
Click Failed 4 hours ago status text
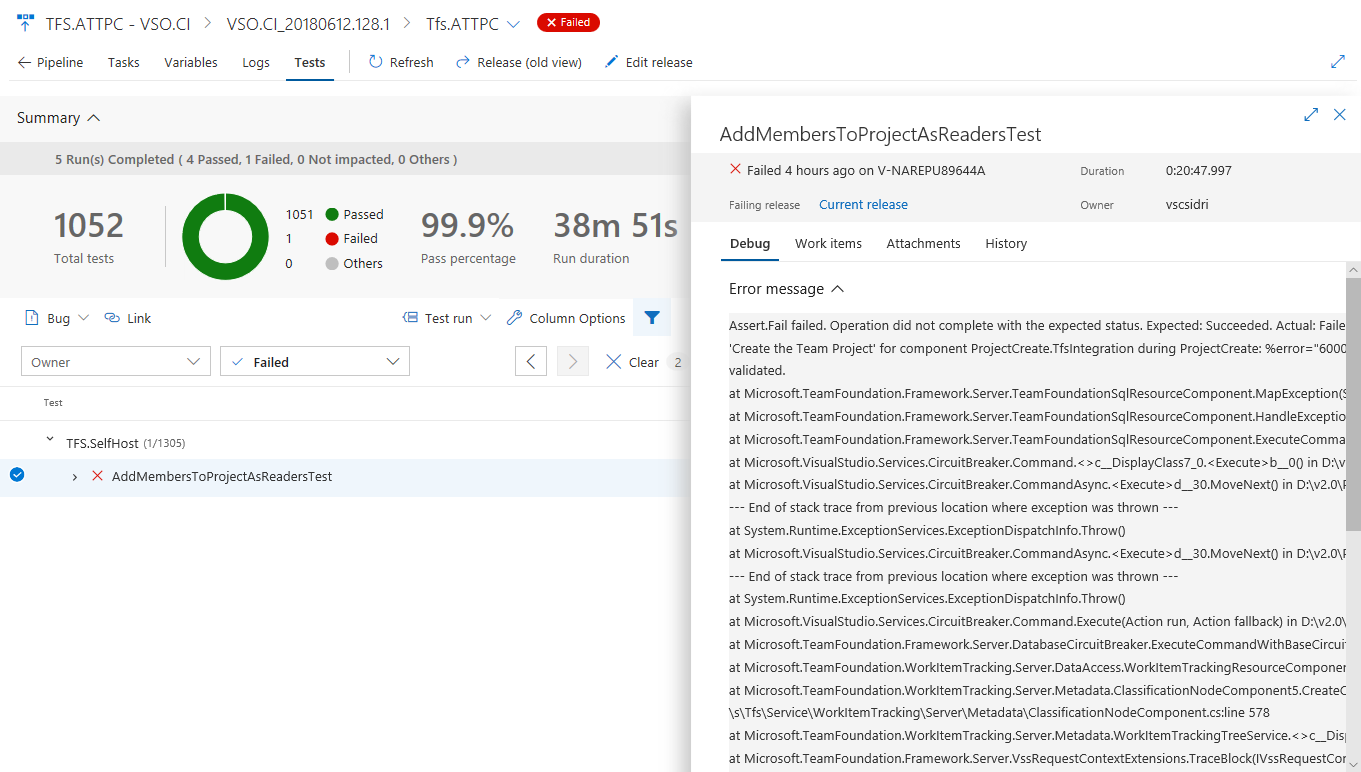click(866, 171)
